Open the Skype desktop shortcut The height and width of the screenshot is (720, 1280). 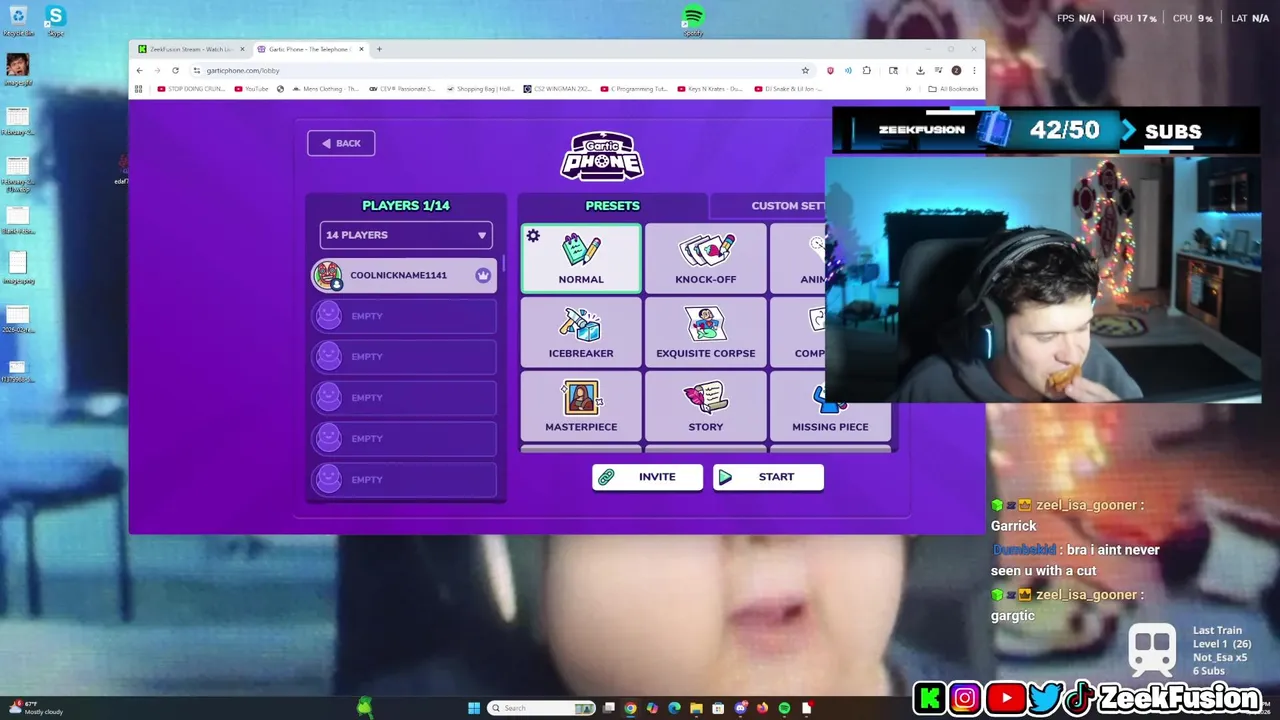[55, 20]
